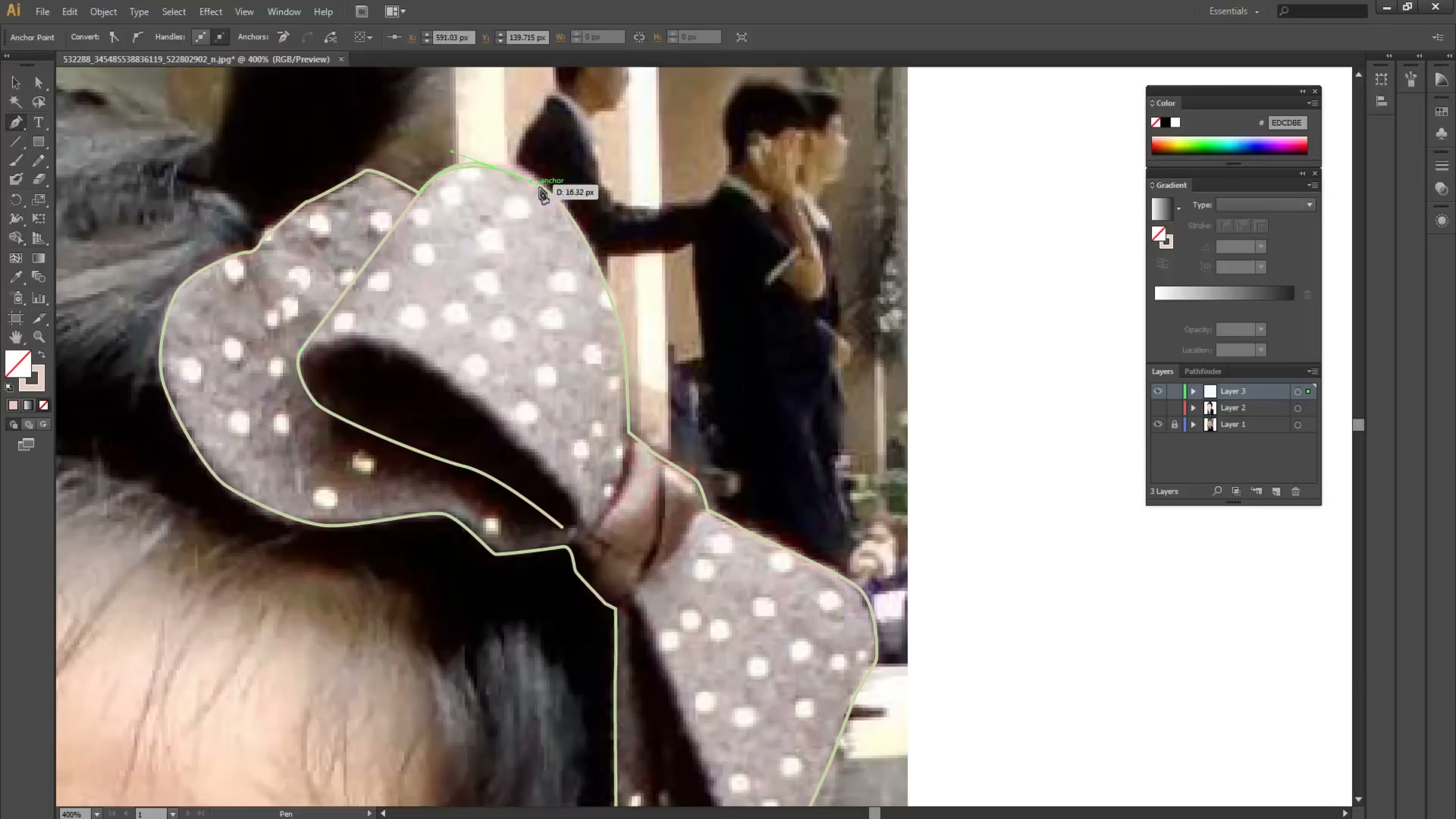The image size is (1456, 819).
Task: Pick the Rotate tool
Action: 16,200
